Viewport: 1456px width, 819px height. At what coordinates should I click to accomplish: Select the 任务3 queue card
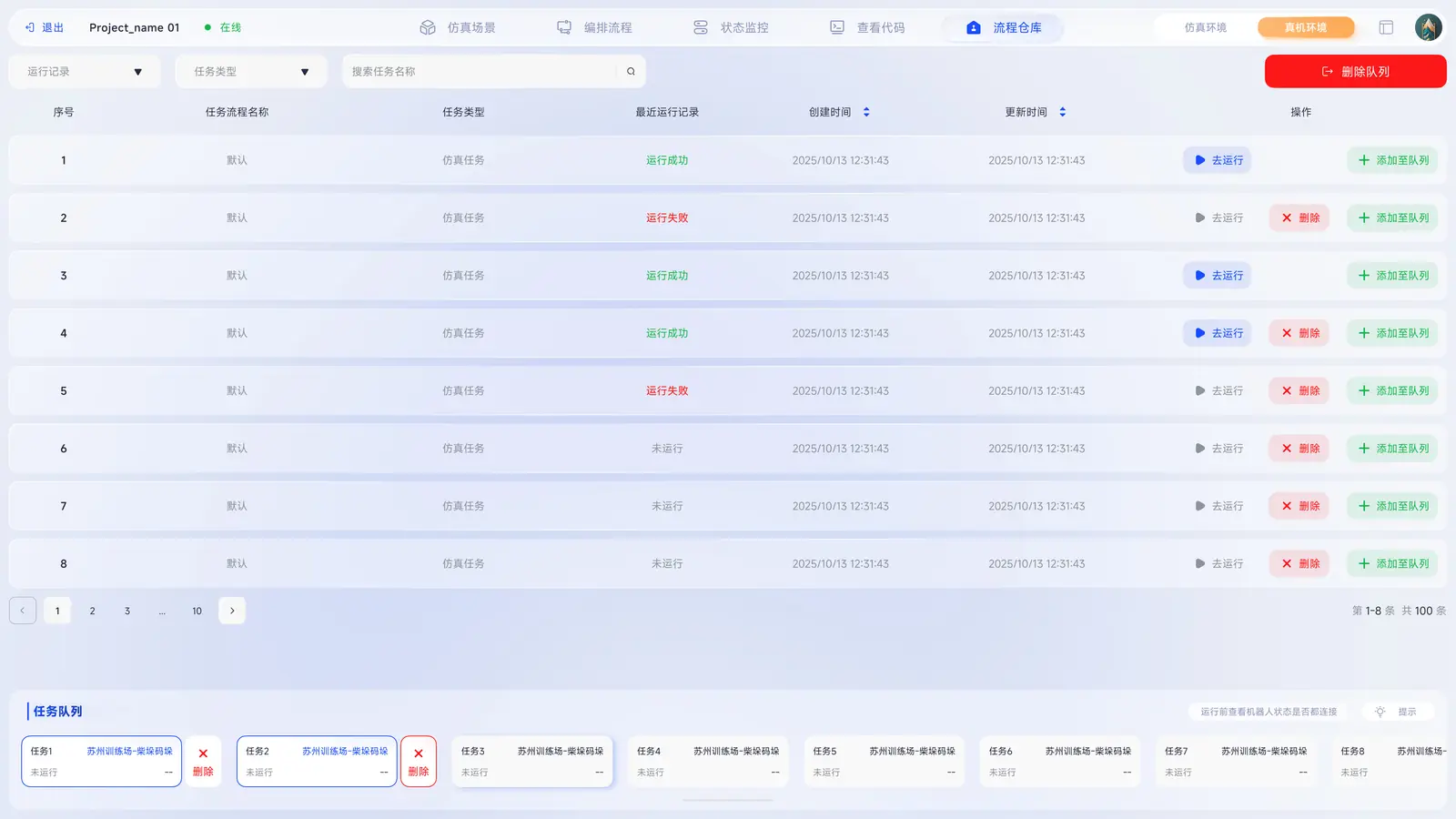point(532,762)
